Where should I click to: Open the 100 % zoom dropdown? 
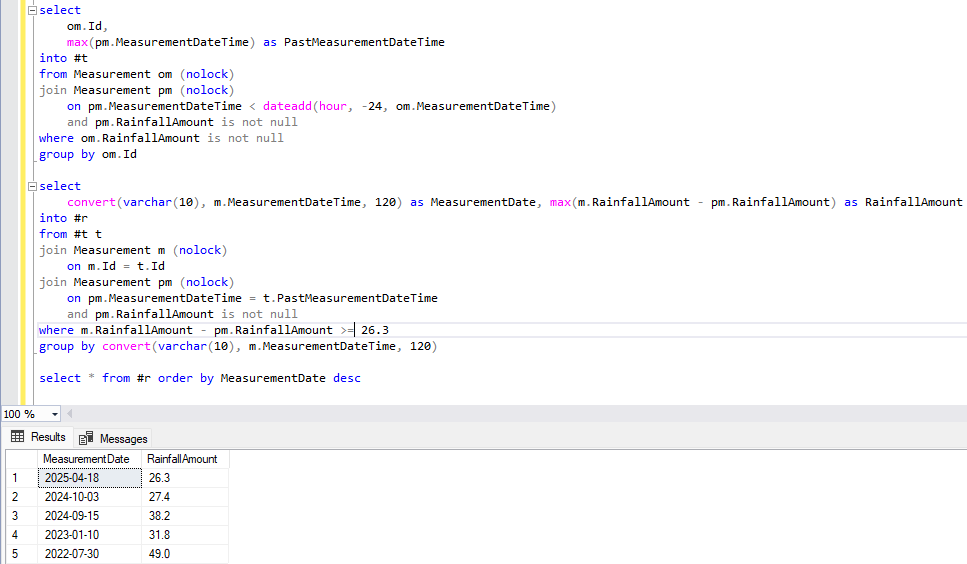54,414
